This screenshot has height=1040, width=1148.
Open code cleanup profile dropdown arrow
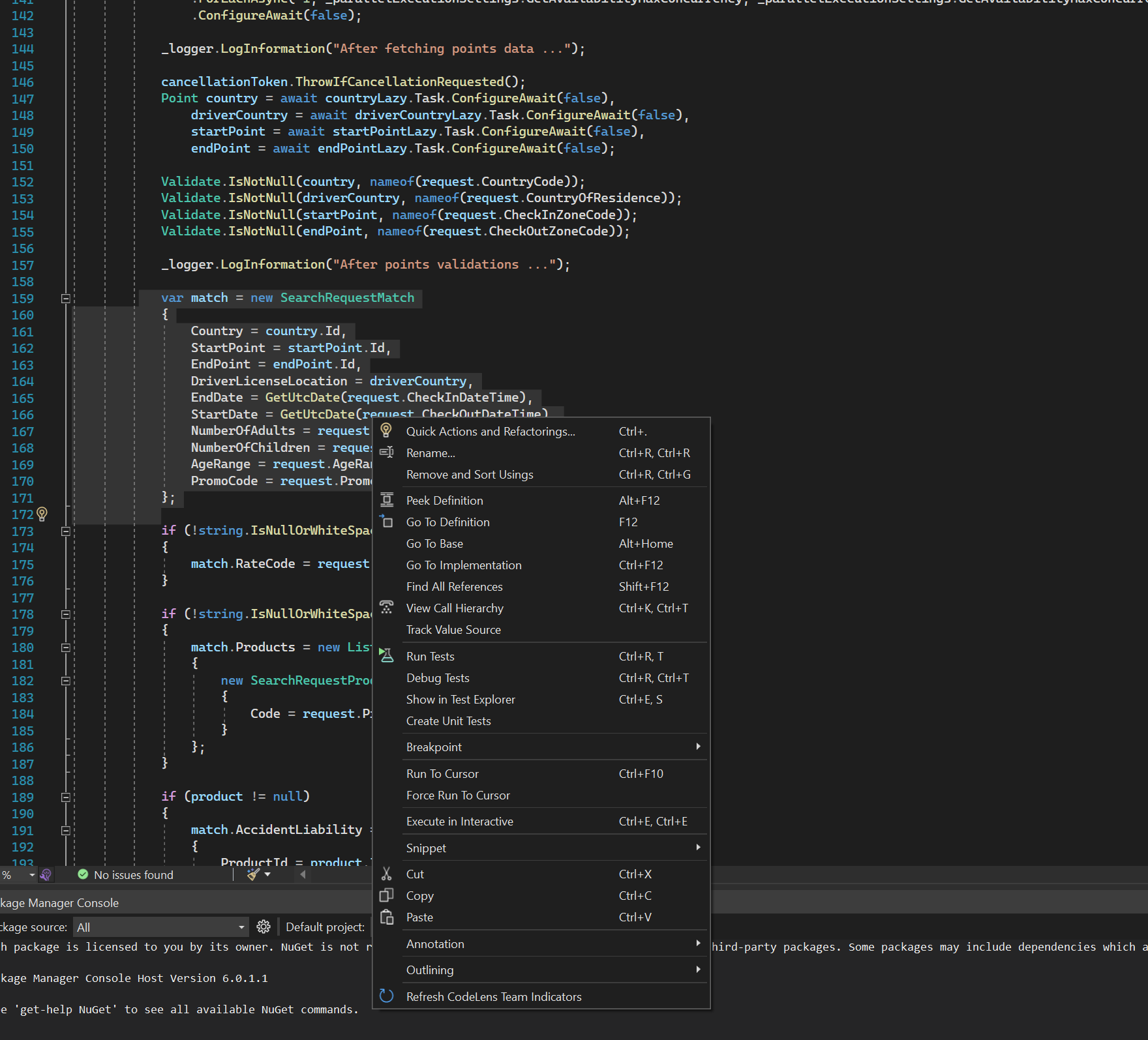point(267,874)
